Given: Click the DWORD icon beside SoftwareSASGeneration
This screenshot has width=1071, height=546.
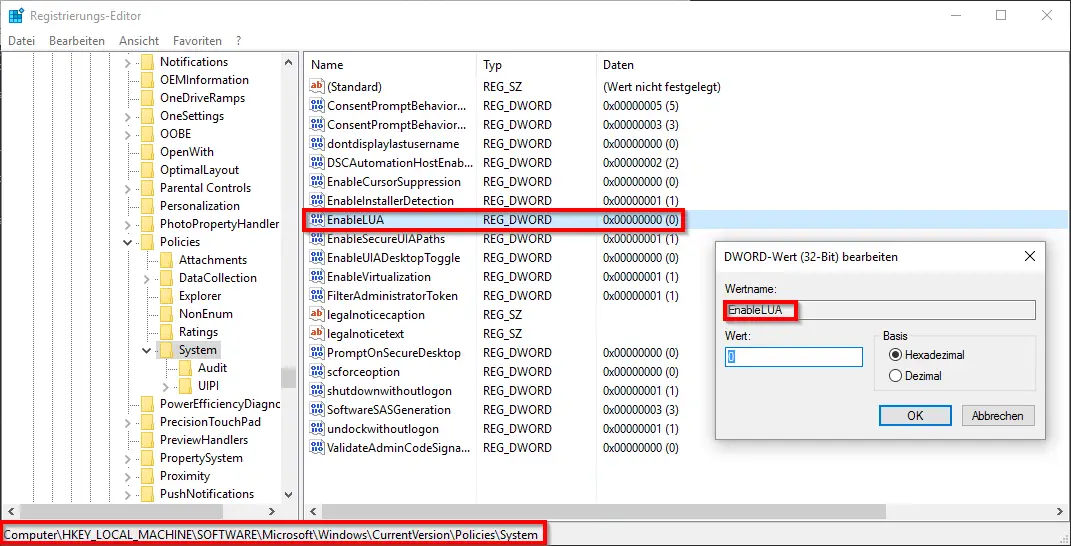Looking at the screenshot, I should [316, 410].
